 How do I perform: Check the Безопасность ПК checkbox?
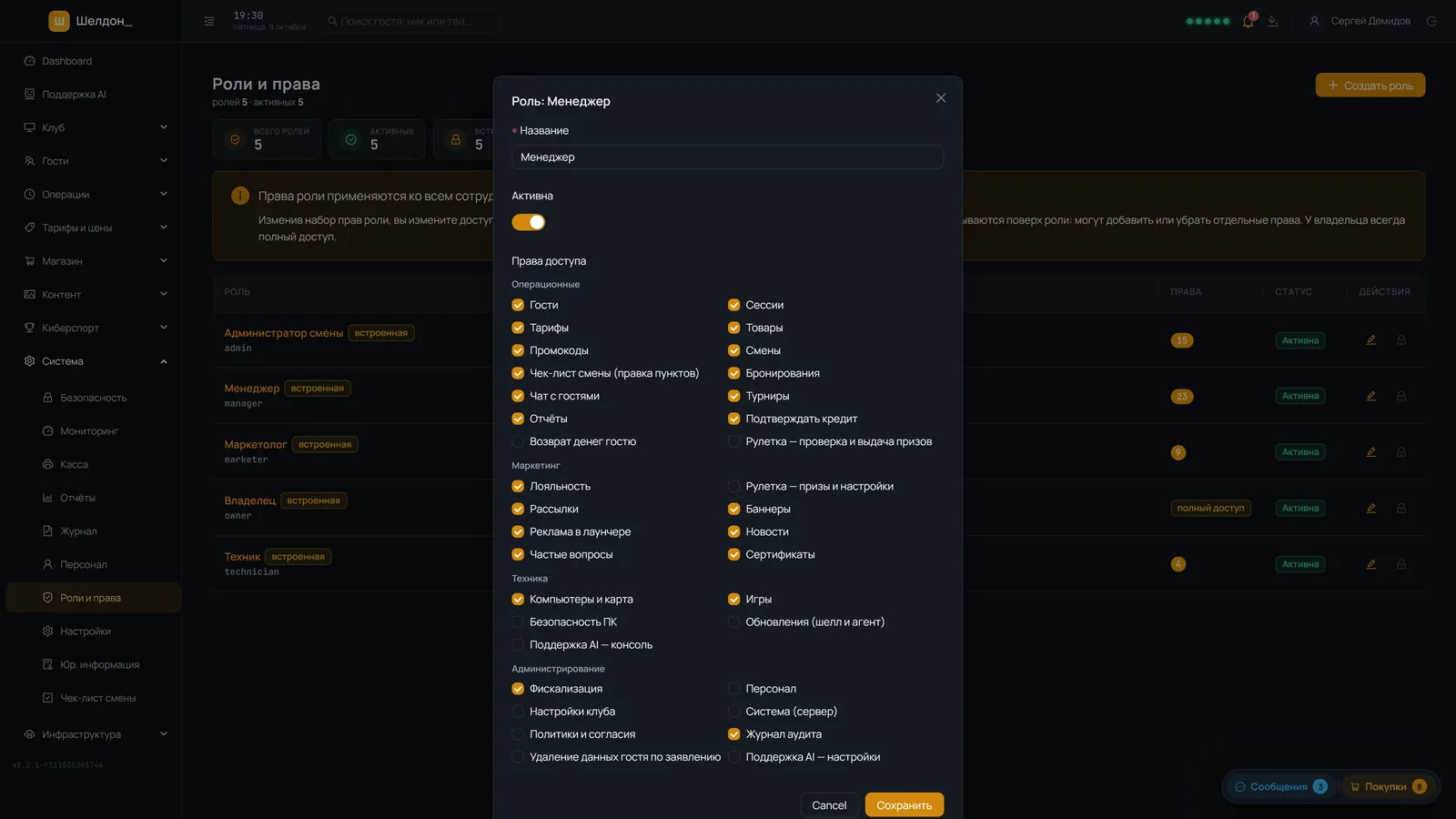pyautogui.click(x=518, y=622)
